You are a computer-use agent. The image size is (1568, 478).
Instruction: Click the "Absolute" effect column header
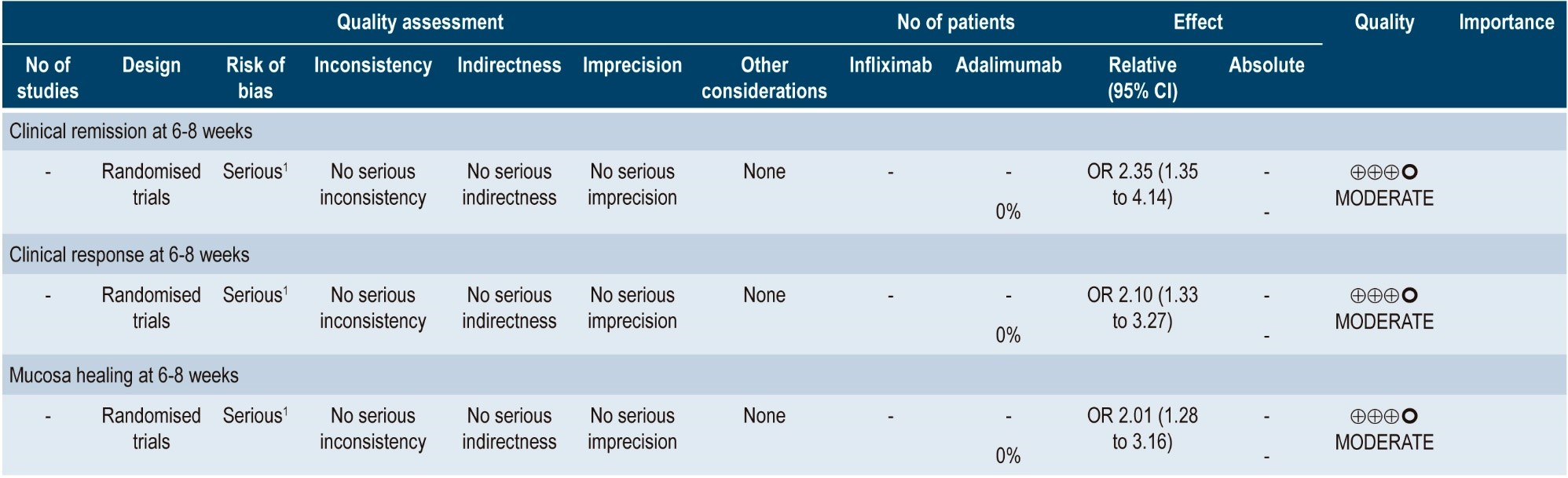pos(1266,65)
